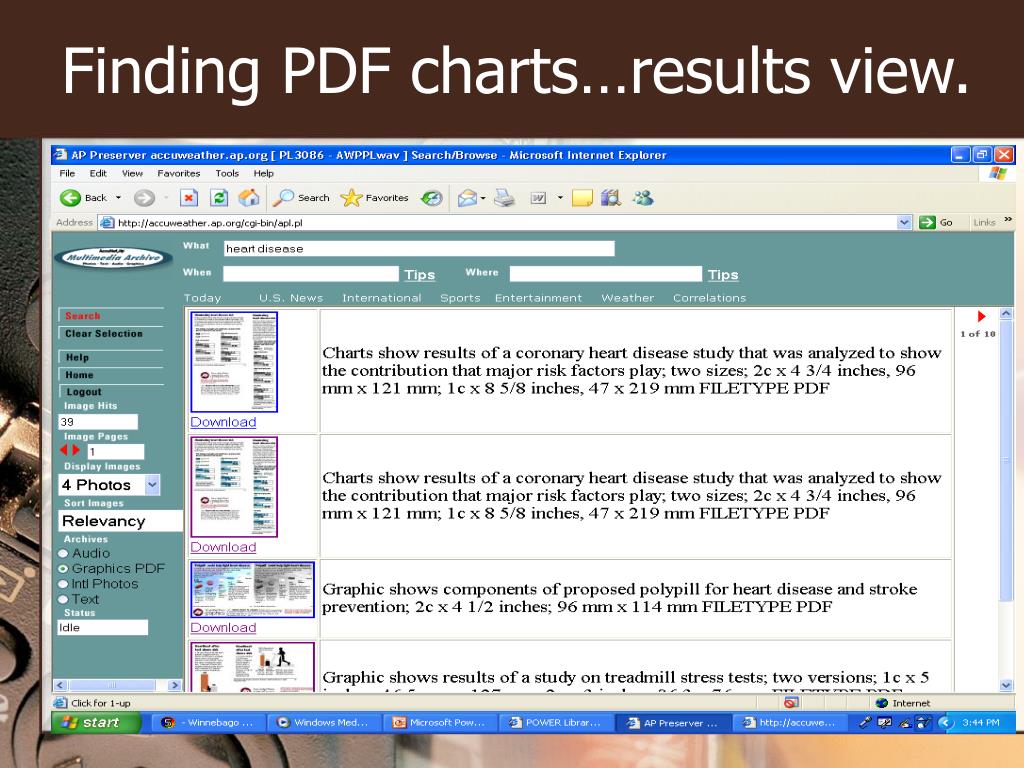
Task: Click the Tips link next to When
Action: pyautogui.click(x=419, y=275)
